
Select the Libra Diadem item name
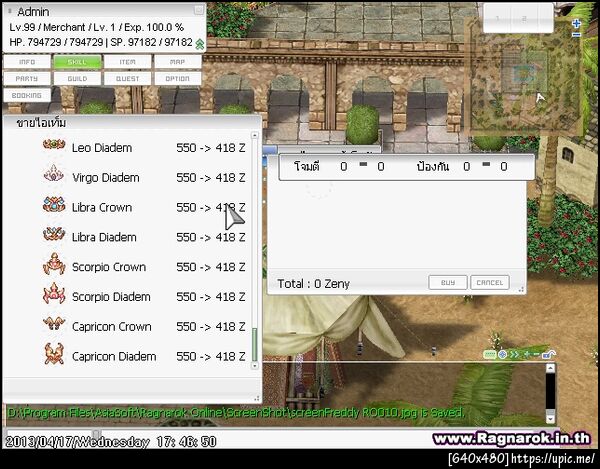(104, 237)
